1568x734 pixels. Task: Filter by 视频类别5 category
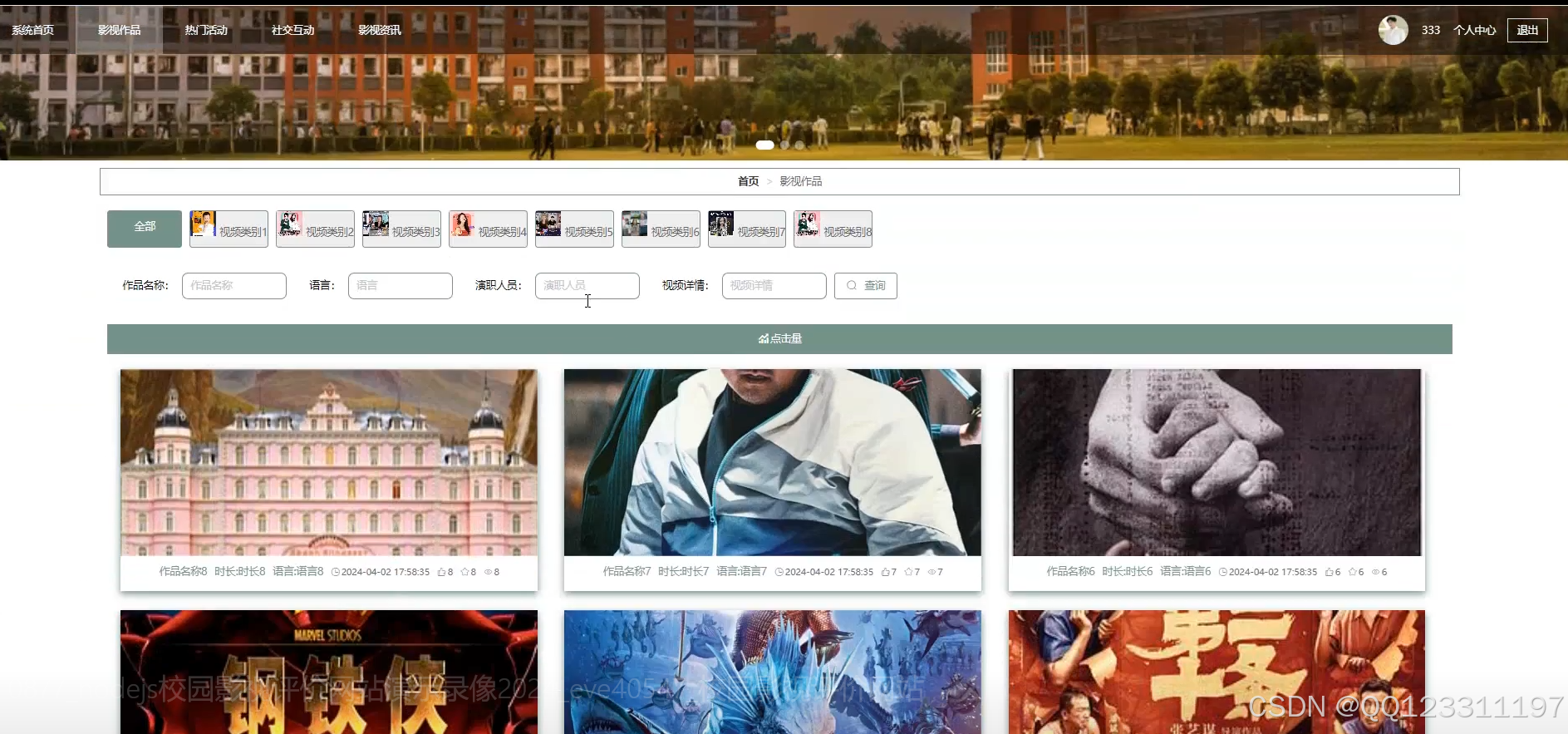[x=574, y=229]
